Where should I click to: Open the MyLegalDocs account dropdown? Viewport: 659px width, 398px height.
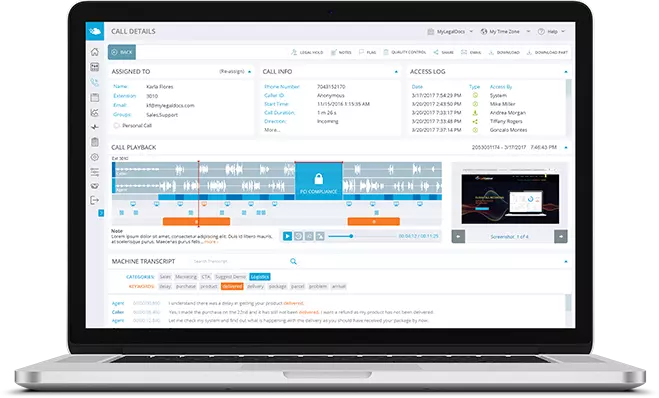[450, 32]
